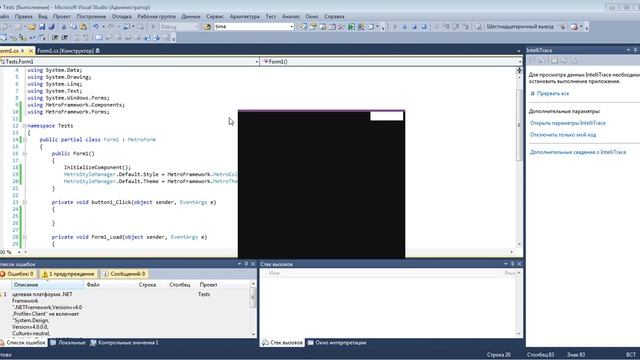The height and width of the screenshot is (360, 640).
Task: Click the Navigate Backward toolbar icon
Action: pyautogui.click(x=127, y=27)
